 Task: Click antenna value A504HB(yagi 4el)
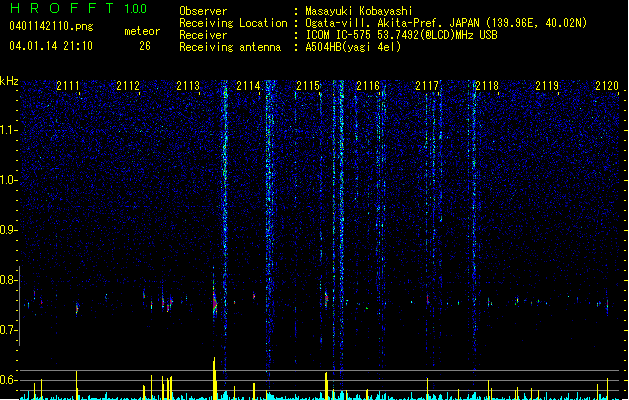tap(353, 47)
